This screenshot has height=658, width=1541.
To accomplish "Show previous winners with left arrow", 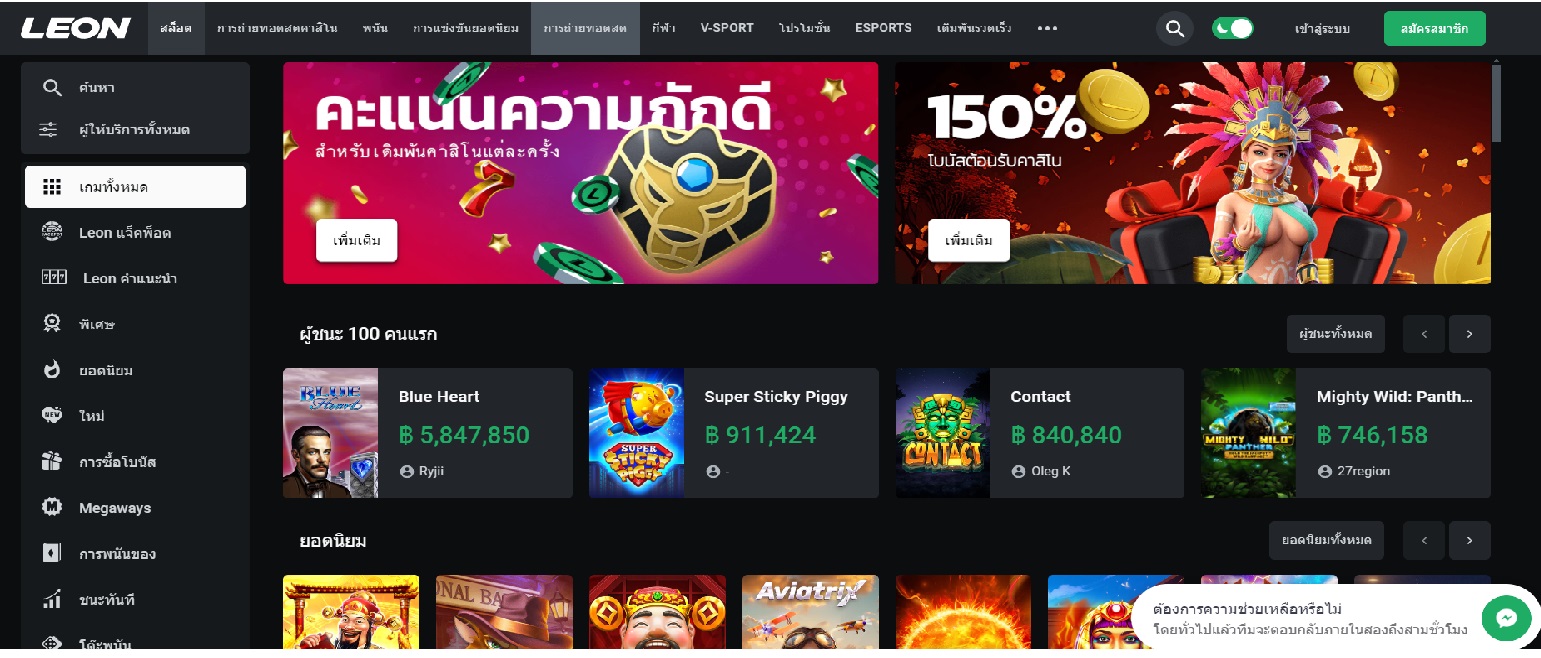I will point(1424,334).
